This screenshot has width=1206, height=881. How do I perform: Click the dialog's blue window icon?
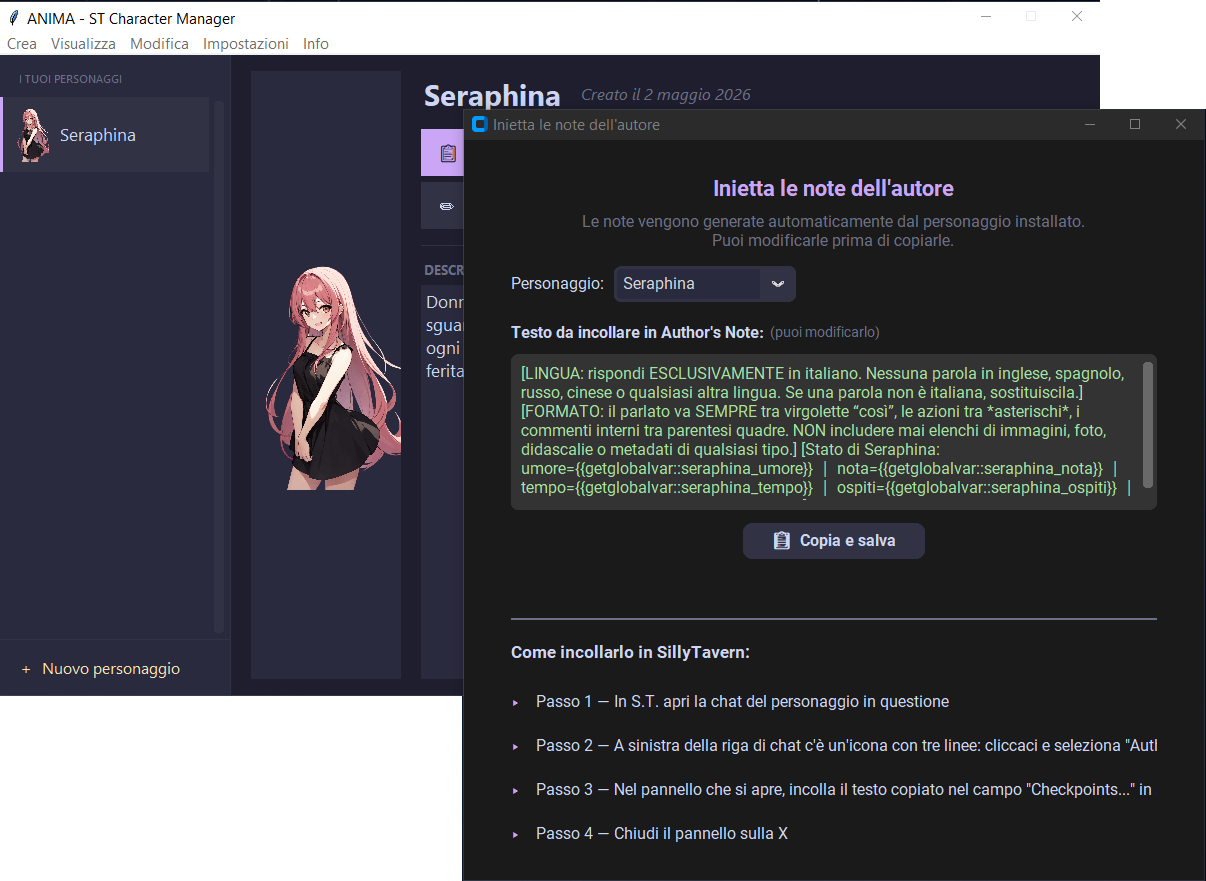coord(479,124)
